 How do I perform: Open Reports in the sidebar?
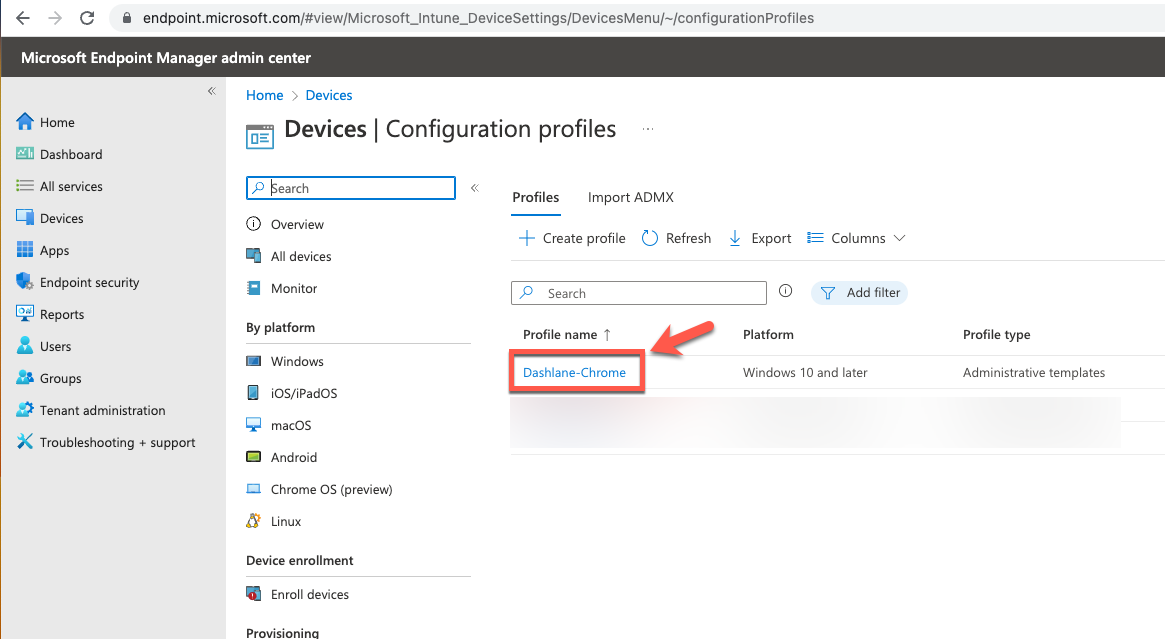pos(62,314)
